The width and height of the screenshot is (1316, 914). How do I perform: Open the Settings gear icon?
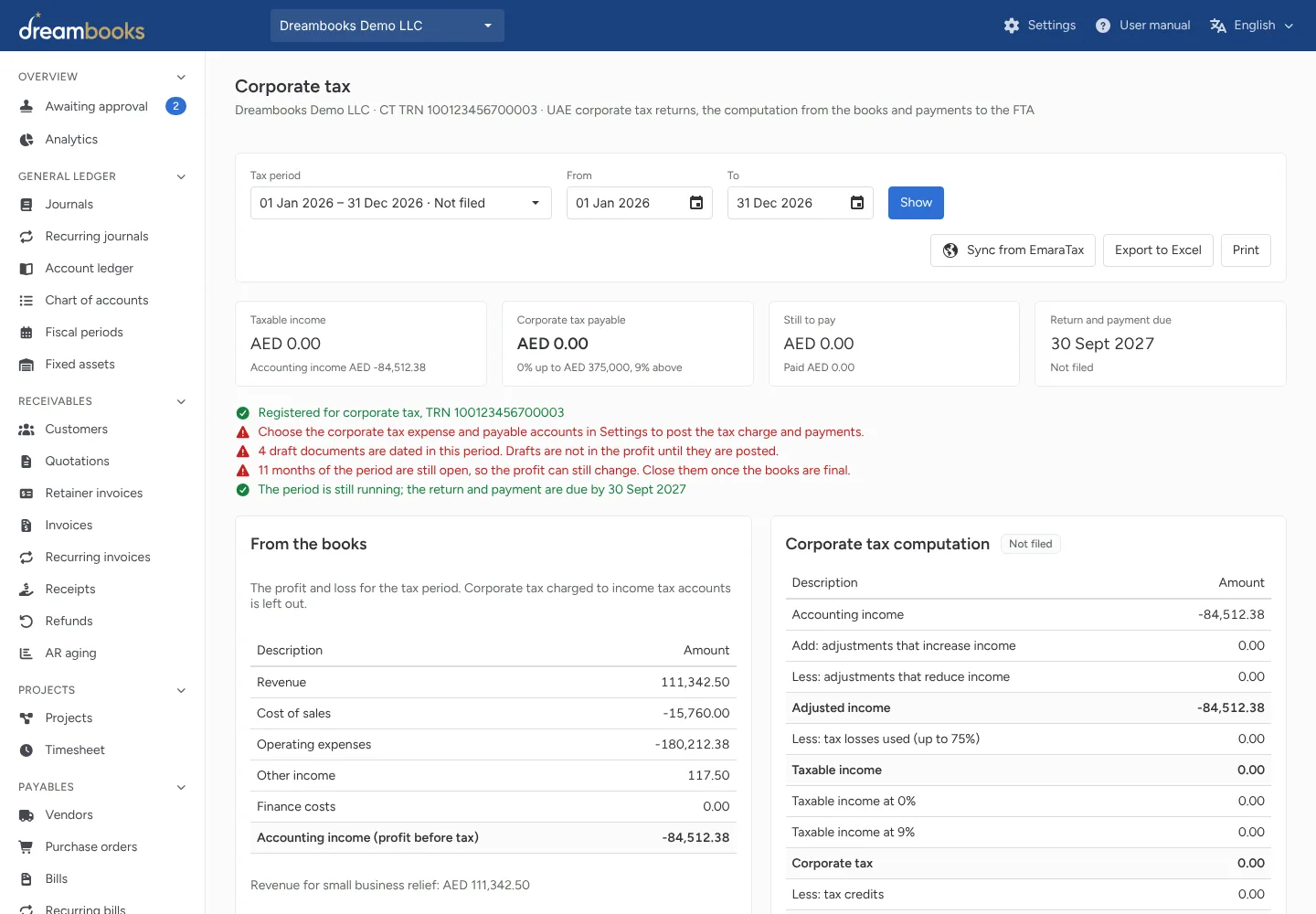(x=1011, y=26)
